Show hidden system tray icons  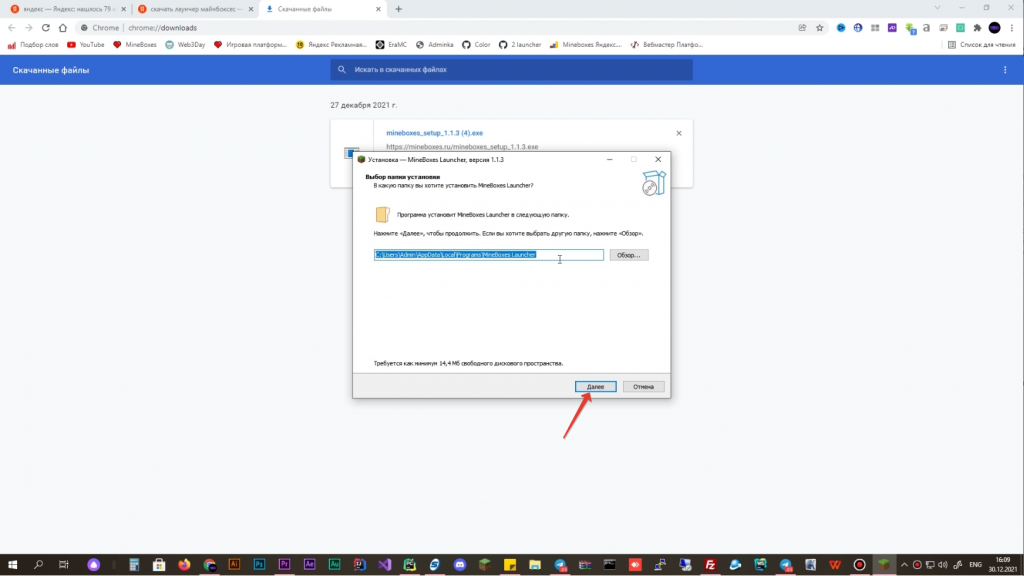pos(904,564)
